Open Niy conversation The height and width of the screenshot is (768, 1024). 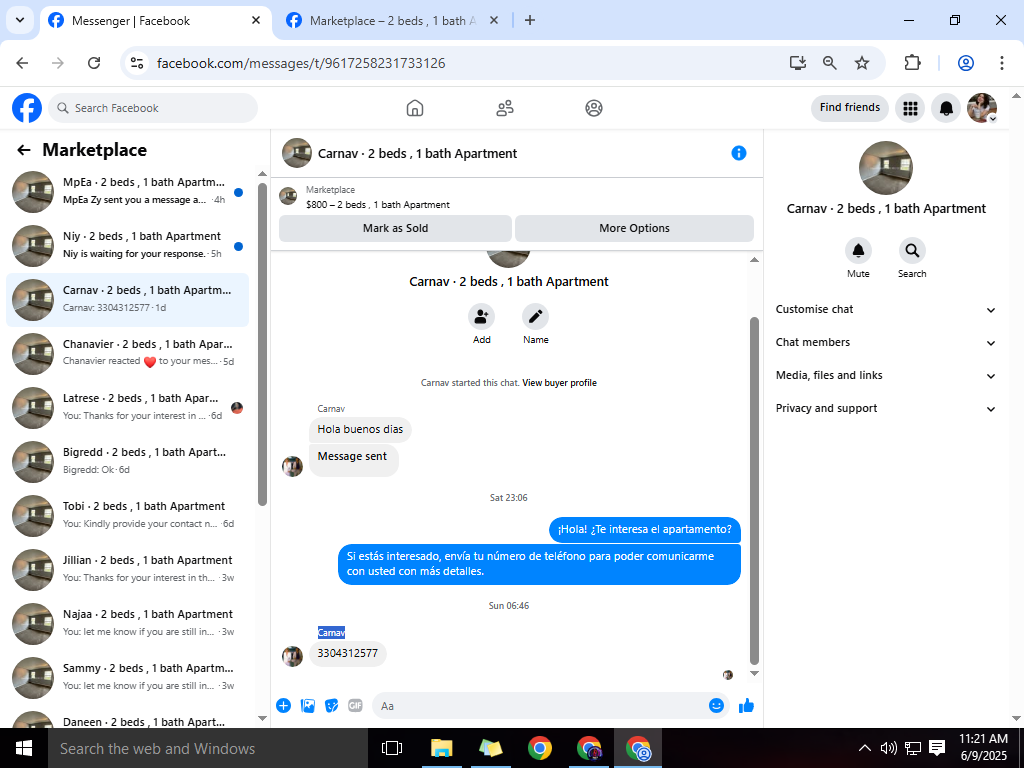coord(127,246)
